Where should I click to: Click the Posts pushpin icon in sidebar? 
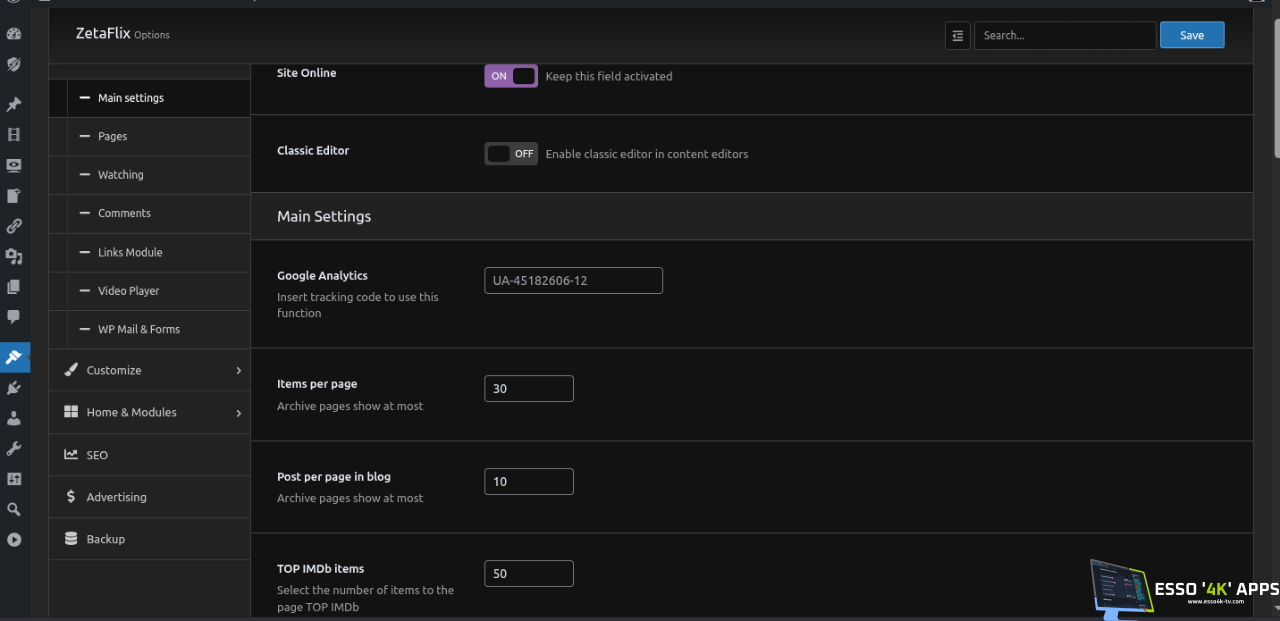(14, 105)
